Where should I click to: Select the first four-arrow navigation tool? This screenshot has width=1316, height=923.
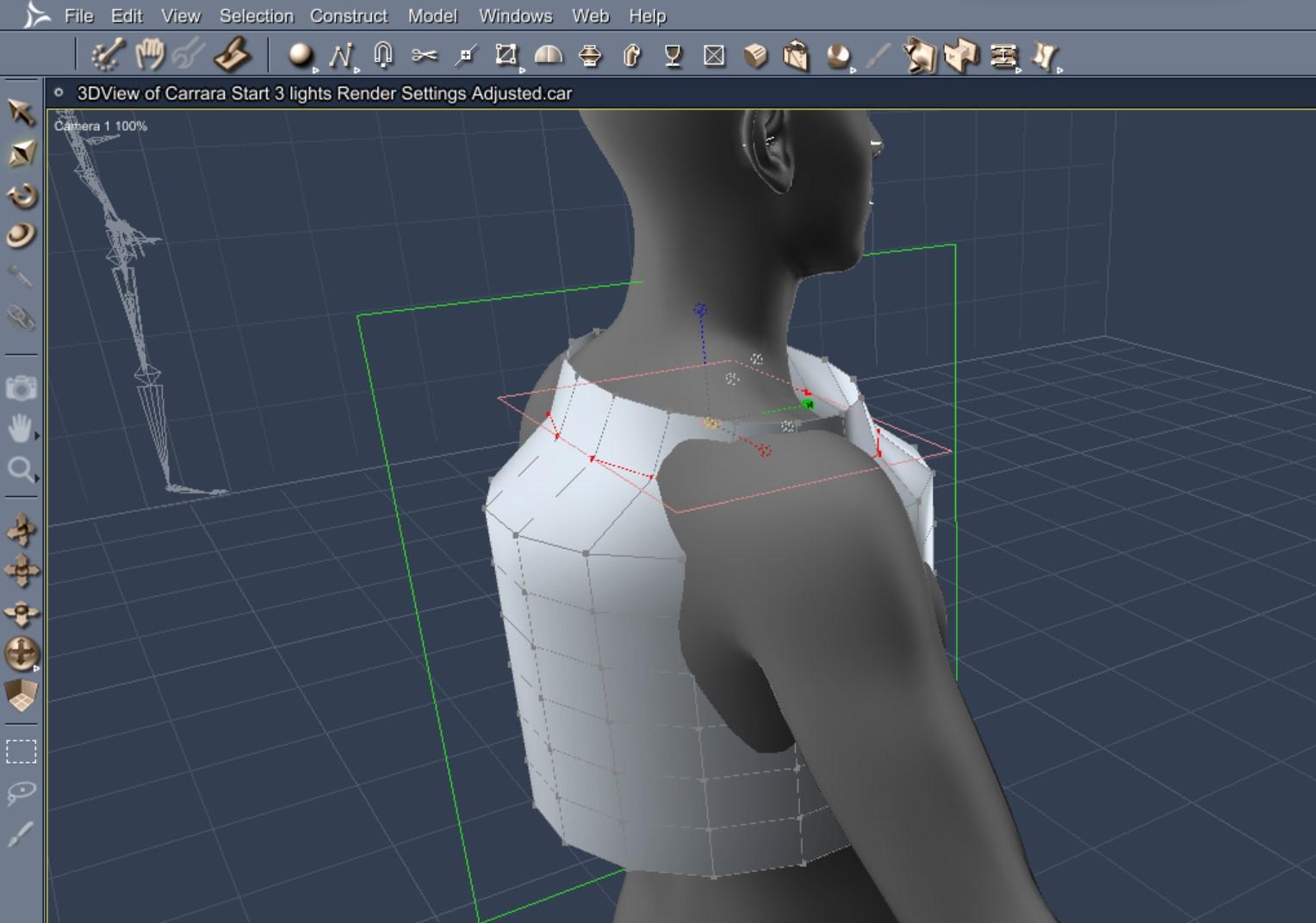click(22, 530)
